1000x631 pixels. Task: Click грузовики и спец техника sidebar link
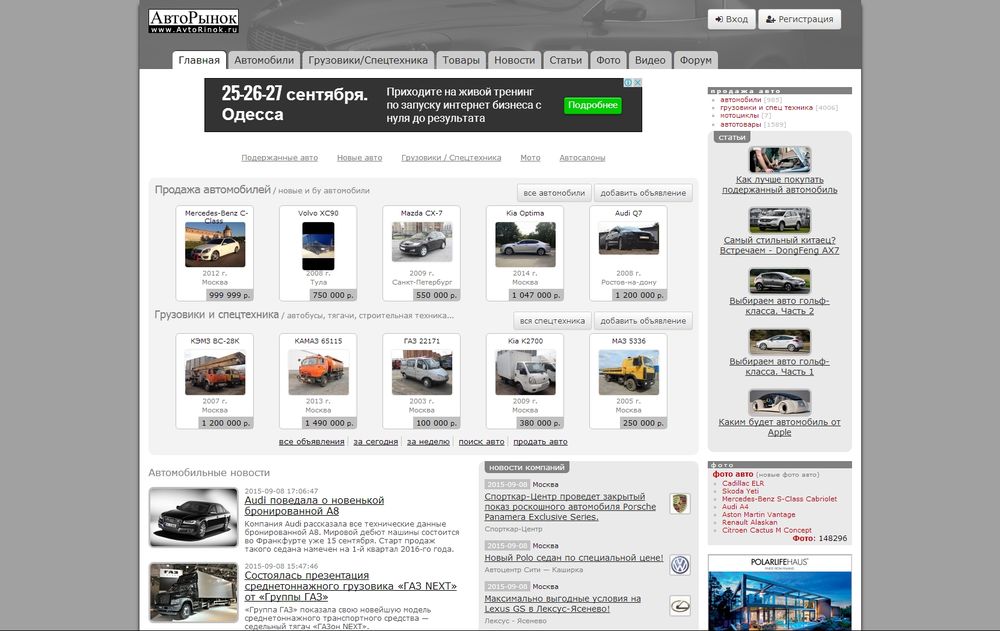(x=766, y=108)
